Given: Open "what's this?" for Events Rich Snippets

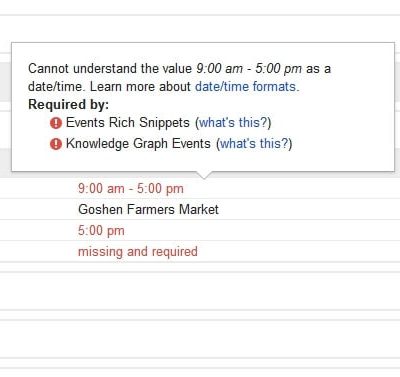Looking at the screenshot, I should click(x=233, y=123).
